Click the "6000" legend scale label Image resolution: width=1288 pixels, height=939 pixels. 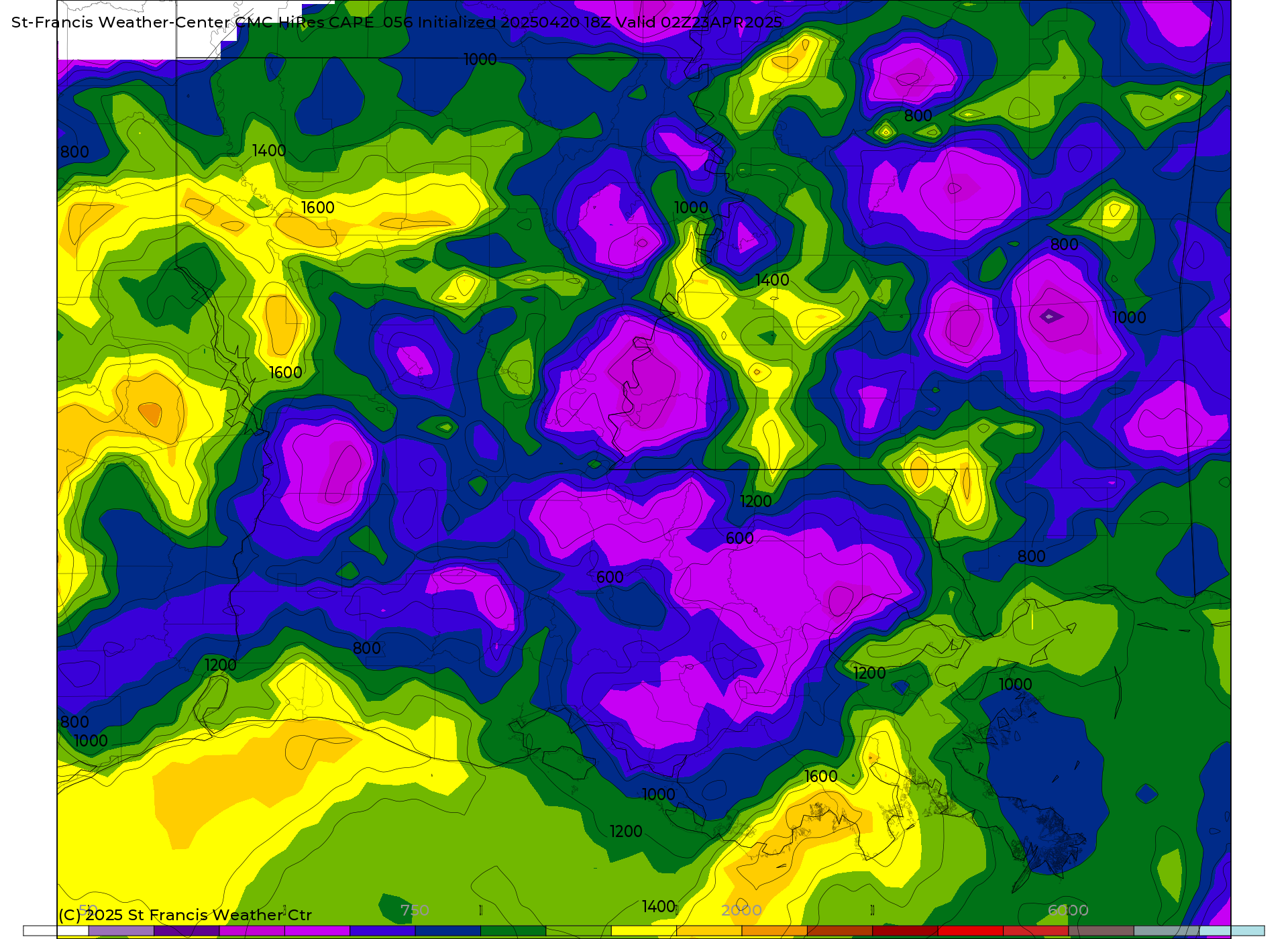(x=1068, y=910)
